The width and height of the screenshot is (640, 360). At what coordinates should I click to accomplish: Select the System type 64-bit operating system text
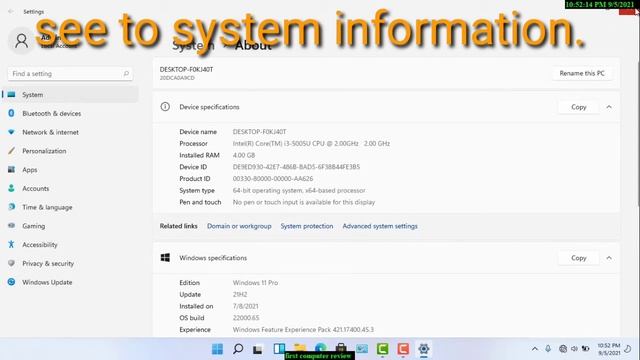click(x=299, y=191)
